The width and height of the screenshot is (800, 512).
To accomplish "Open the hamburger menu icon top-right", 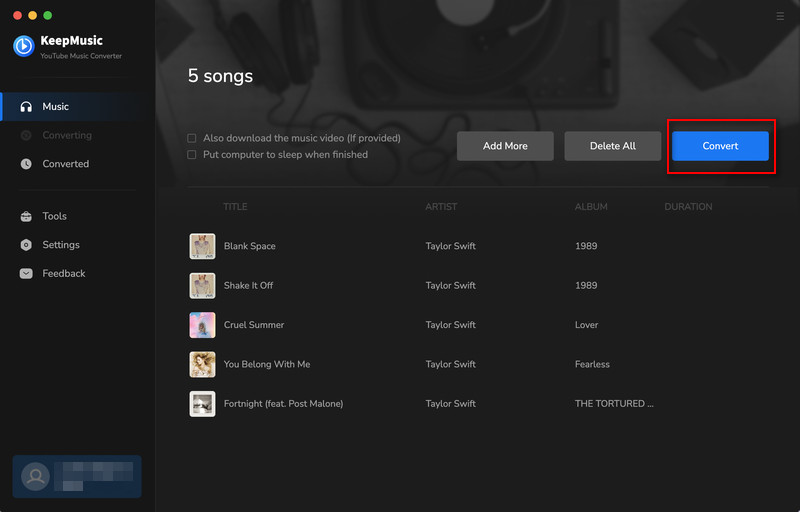I will (780, 16).
